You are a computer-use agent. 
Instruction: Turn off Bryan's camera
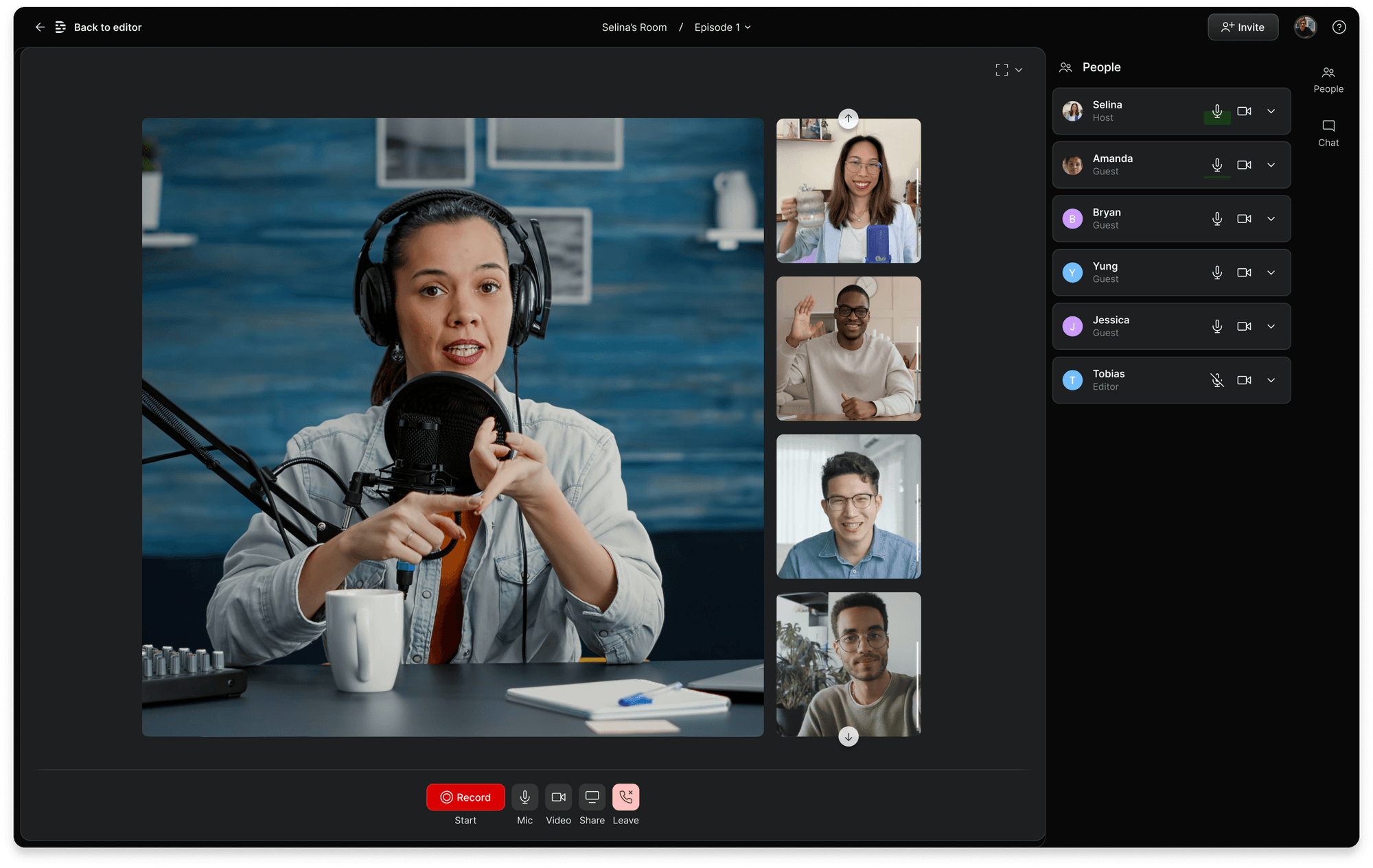tap(1244, 218)
